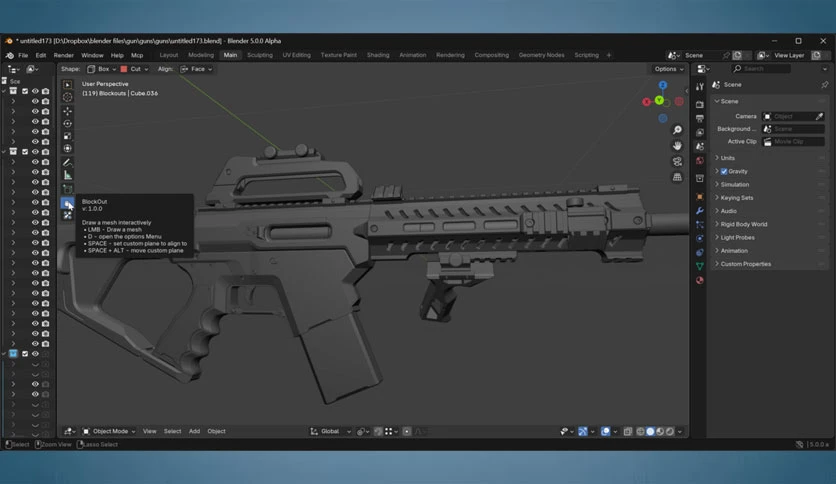This screenshot has width=836, height=484.
Task: Select the Add Cube tool
Action: (68, 189)
